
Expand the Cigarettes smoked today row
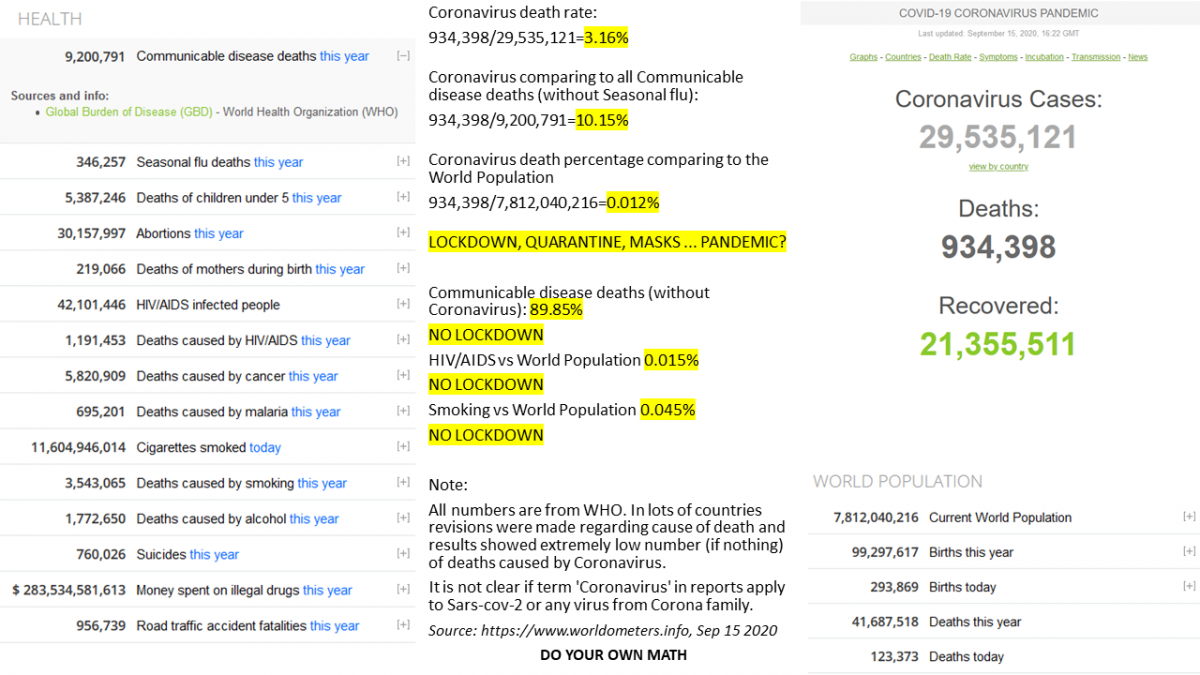[403, 447]
